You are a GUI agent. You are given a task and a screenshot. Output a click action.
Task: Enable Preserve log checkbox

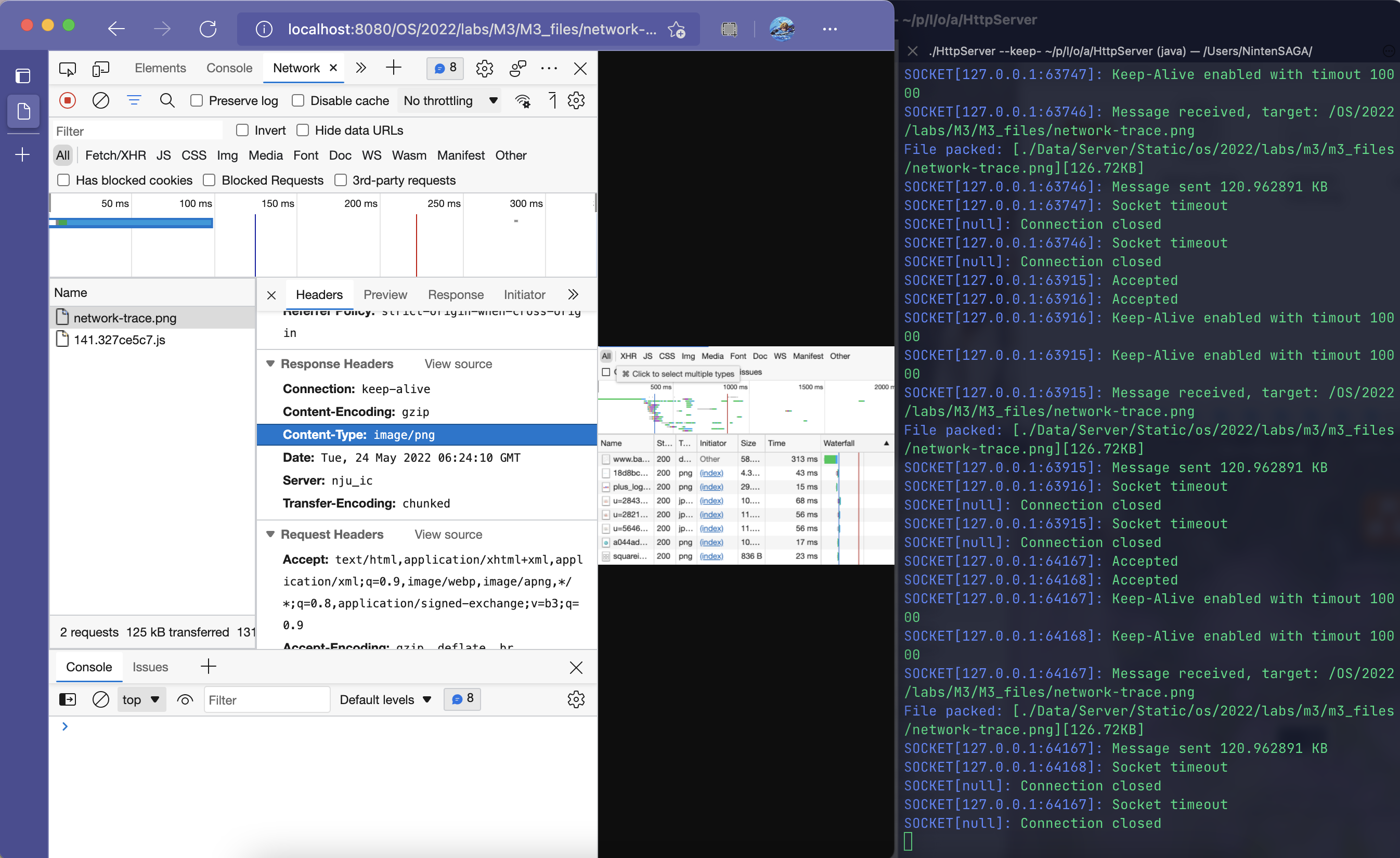(x=197, y=100)
